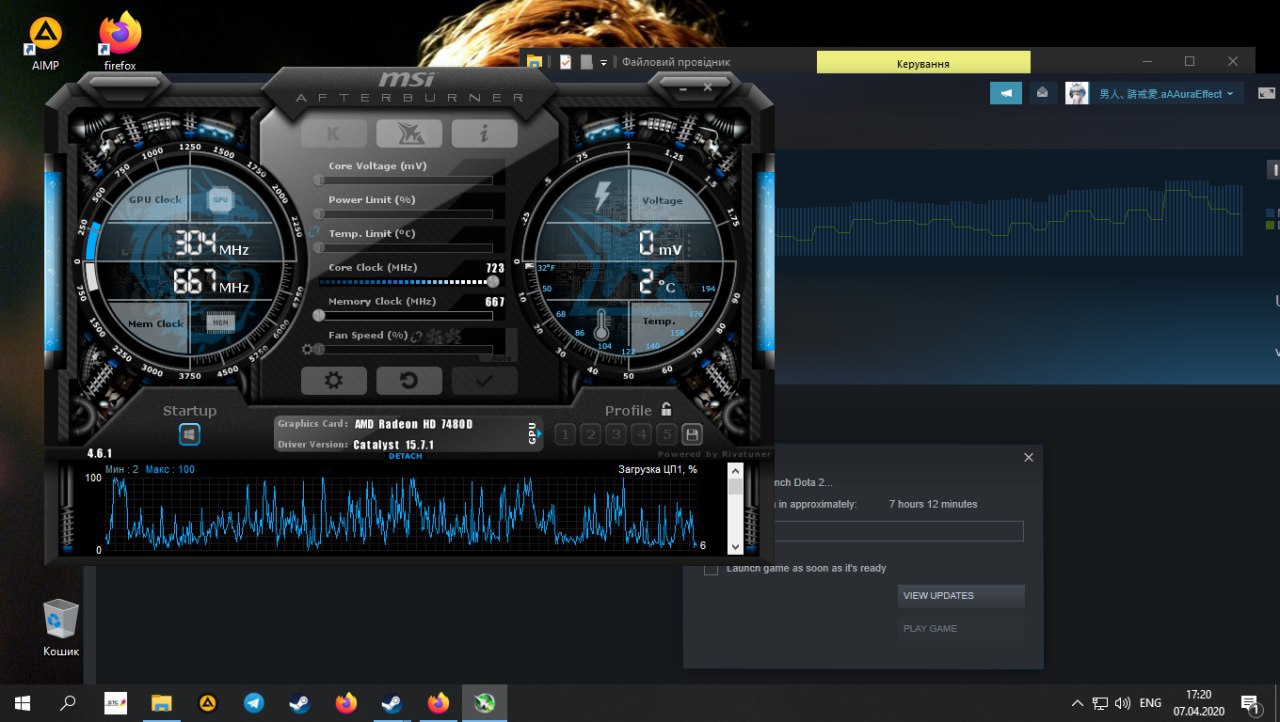
Task: Click the Memory Clock slider handle
Action: 319,315
